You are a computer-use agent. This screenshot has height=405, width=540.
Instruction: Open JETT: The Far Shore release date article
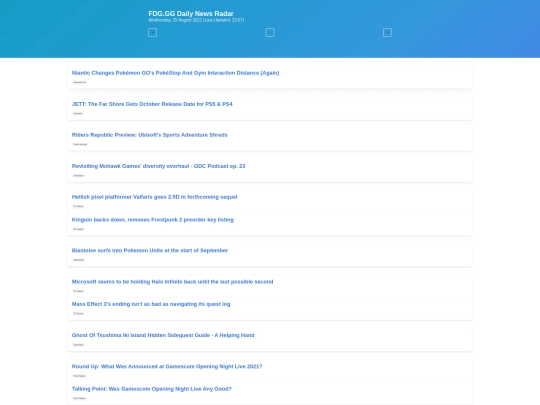152,104
